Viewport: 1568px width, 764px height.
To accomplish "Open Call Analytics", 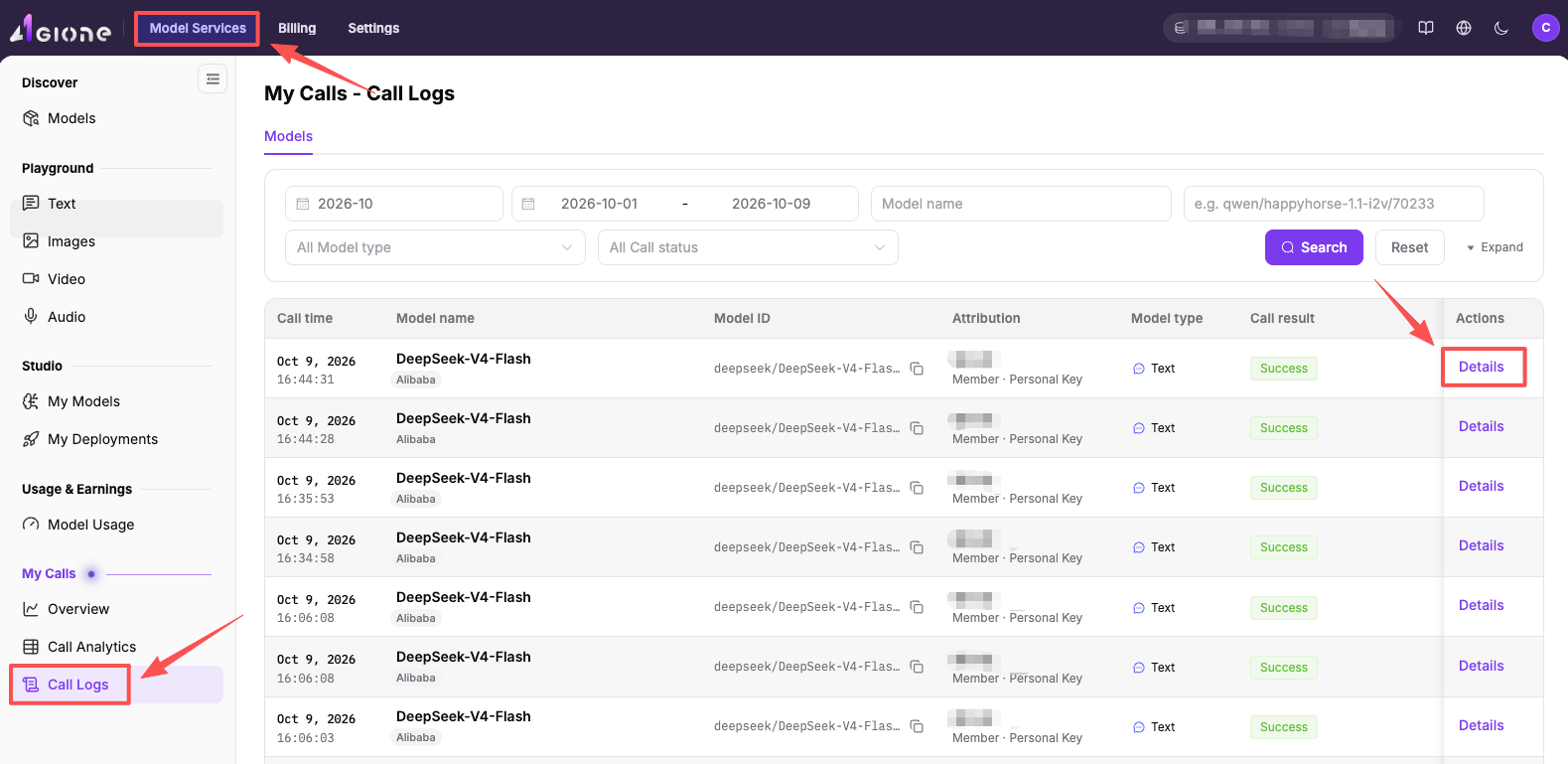I will (x=117, y=647).
